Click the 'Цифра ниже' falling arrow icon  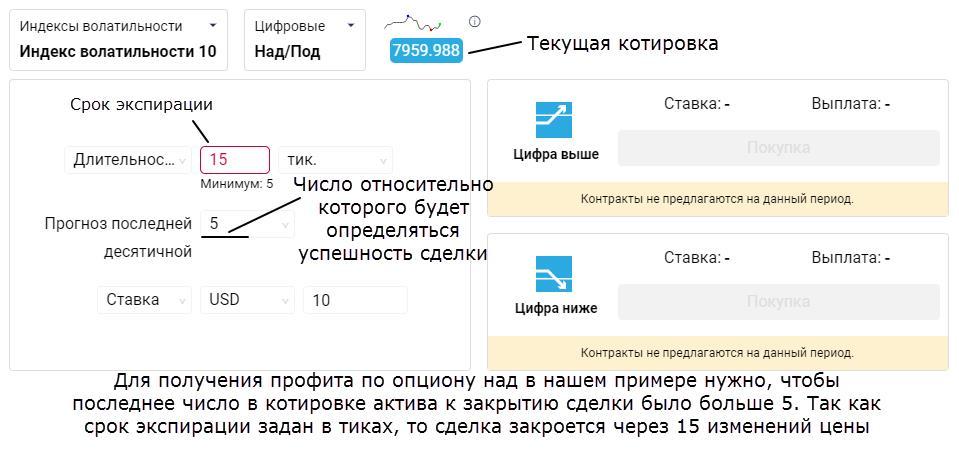pos(554,274)
